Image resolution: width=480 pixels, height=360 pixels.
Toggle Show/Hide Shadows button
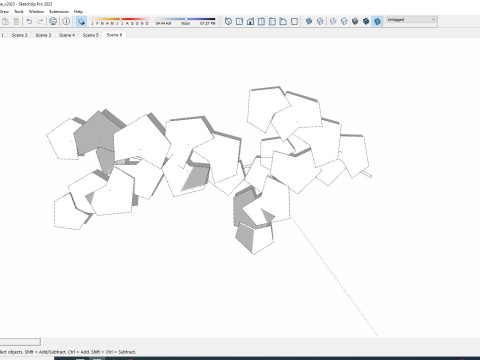(x=81, y=22)
